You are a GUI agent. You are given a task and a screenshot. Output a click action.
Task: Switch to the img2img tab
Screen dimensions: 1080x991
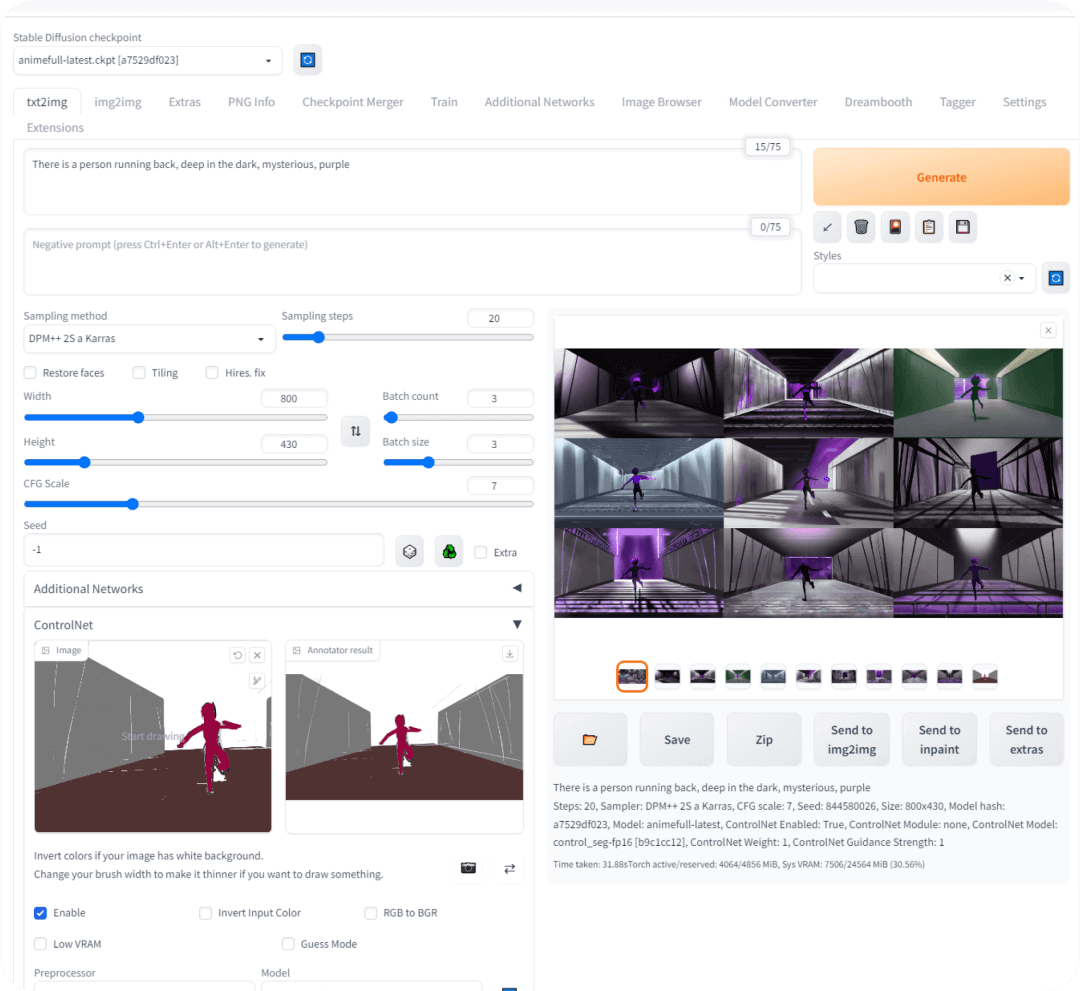click(118, 102)
